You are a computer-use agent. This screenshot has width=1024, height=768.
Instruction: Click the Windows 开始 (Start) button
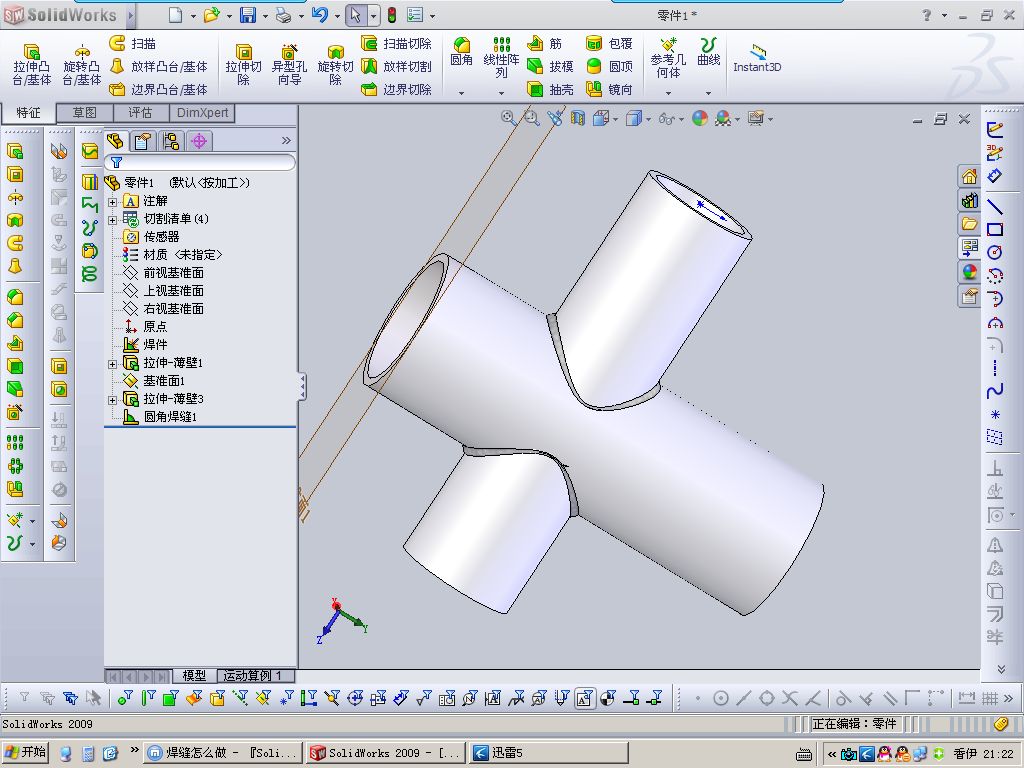pyautogui.click(x=25, y=752)
